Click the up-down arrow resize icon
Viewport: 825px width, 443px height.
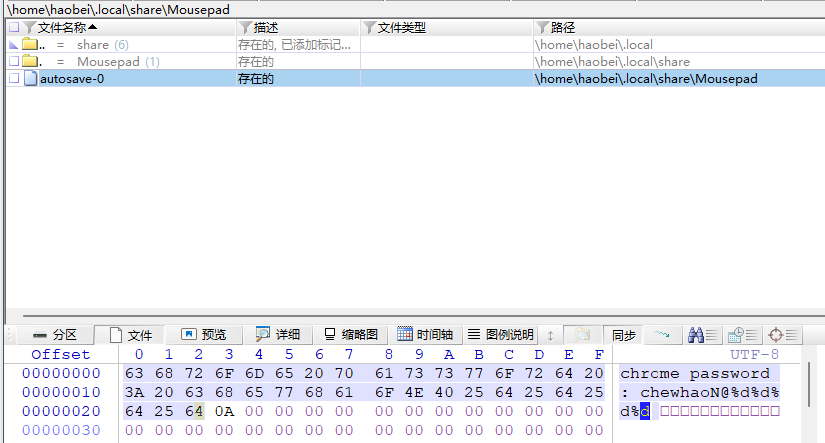(550, 335)
